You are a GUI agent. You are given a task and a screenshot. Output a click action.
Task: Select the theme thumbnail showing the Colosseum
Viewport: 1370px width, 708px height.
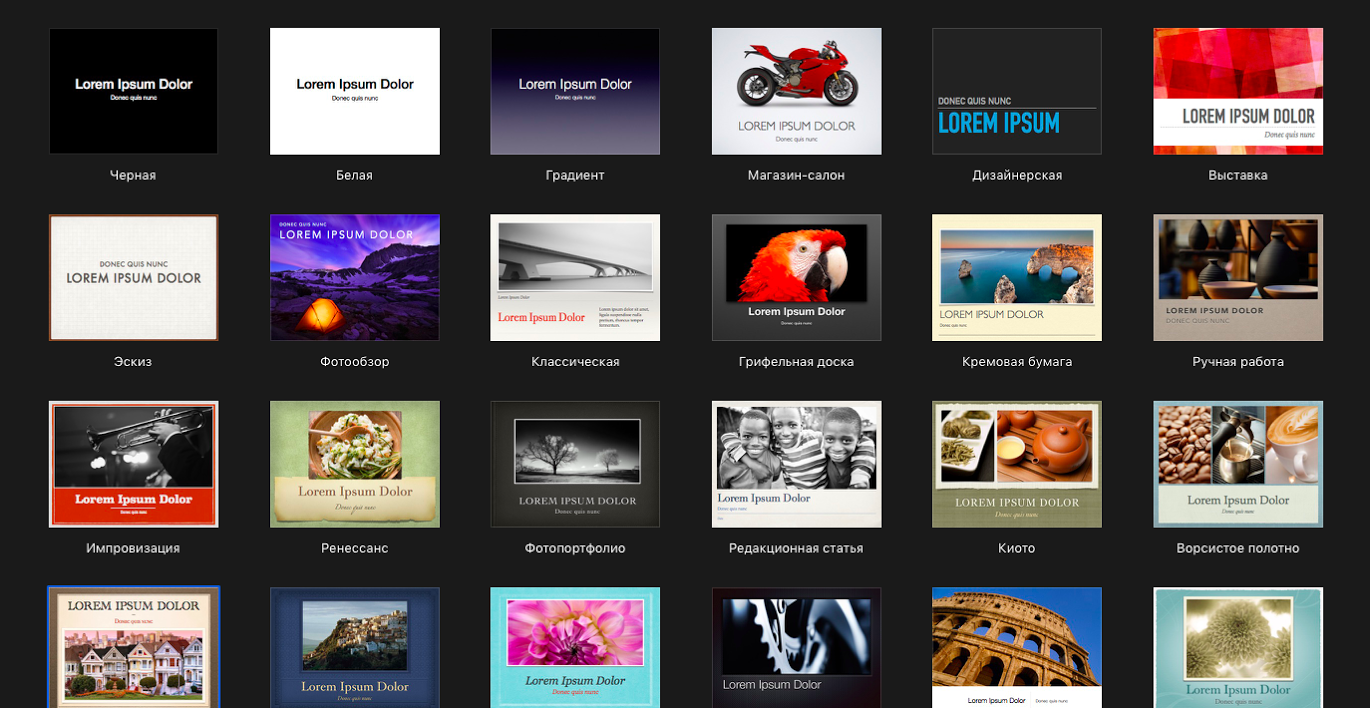click(1017, 646)
